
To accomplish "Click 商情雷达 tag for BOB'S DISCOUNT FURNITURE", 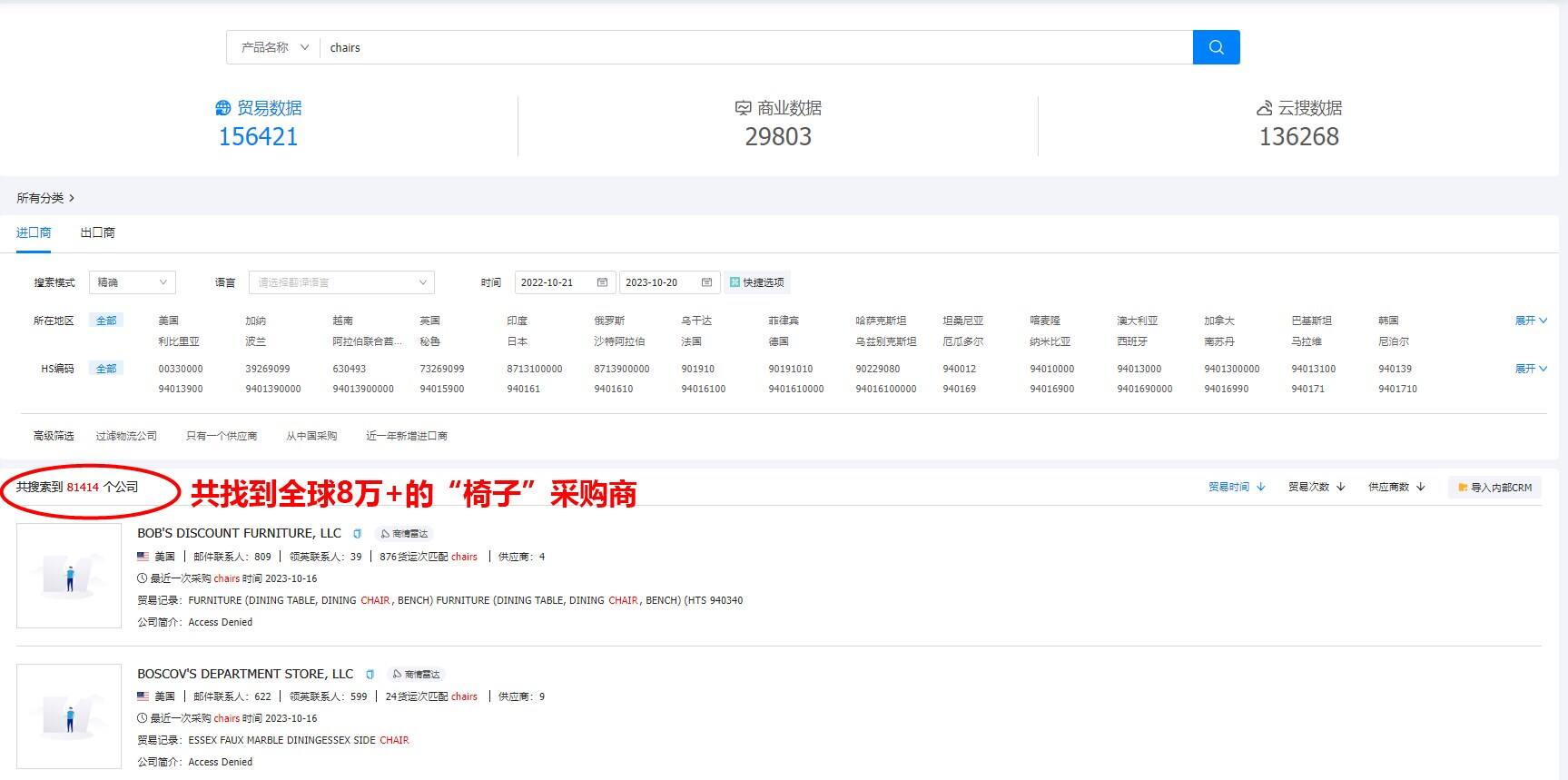I will tap(404, 534).
